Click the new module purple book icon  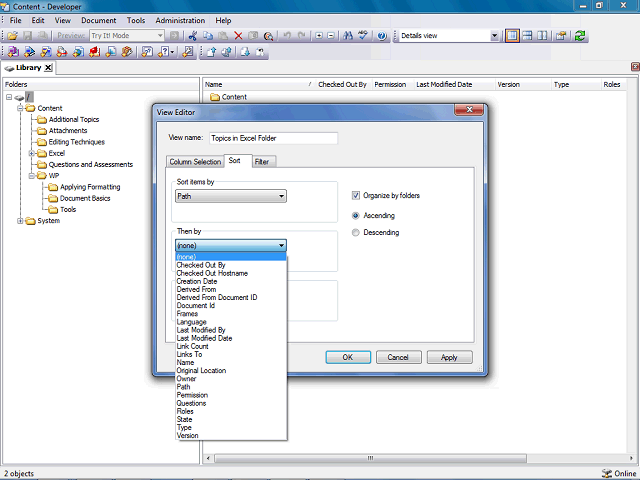tap(13, 52)
